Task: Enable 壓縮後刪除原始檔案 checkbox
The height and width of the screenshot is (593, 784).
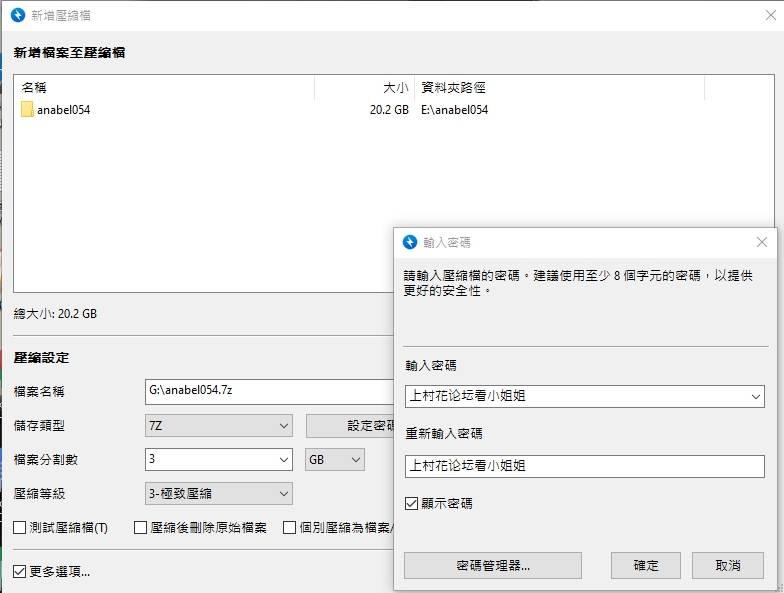Action: point(142,527)
